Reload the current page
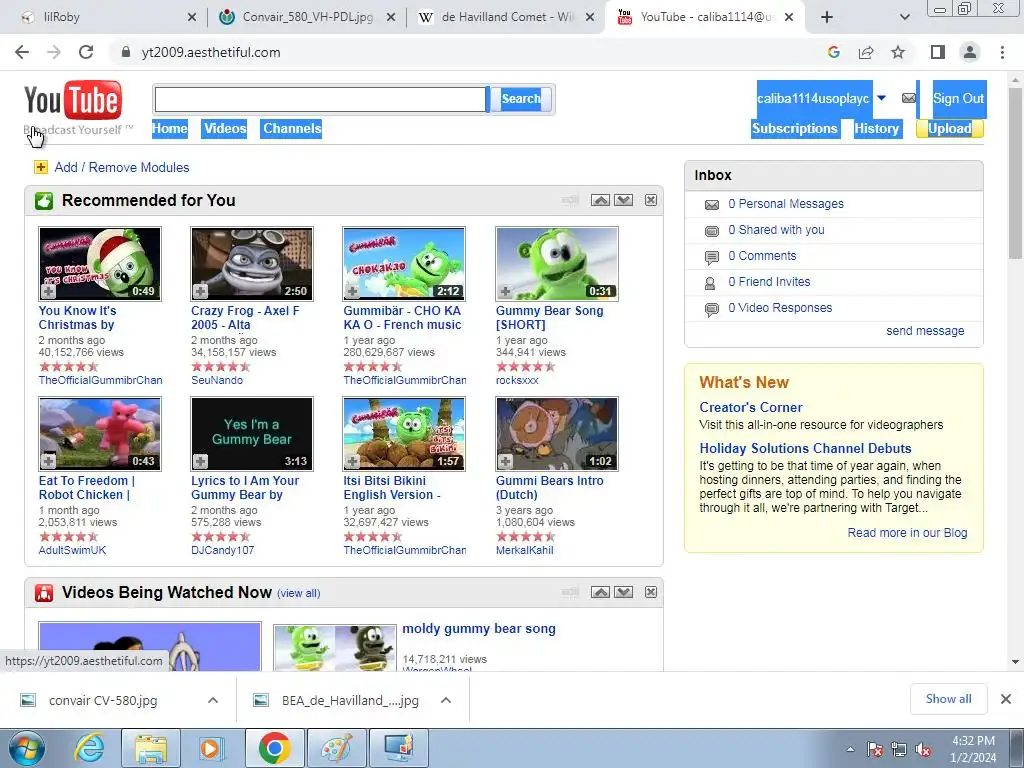Screen dimensions: 1024x768 coord(86,52)
